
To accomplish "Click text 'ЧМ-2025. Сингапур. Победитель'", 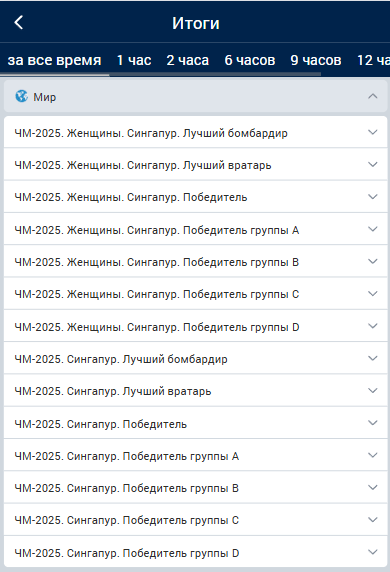I will click(101, 424).
